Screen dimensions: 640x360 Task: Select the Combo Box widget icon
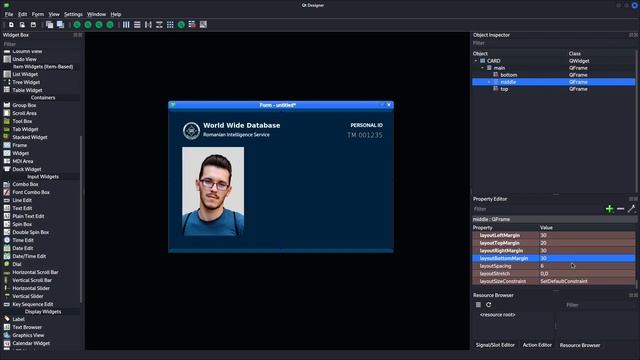point(7,184)
